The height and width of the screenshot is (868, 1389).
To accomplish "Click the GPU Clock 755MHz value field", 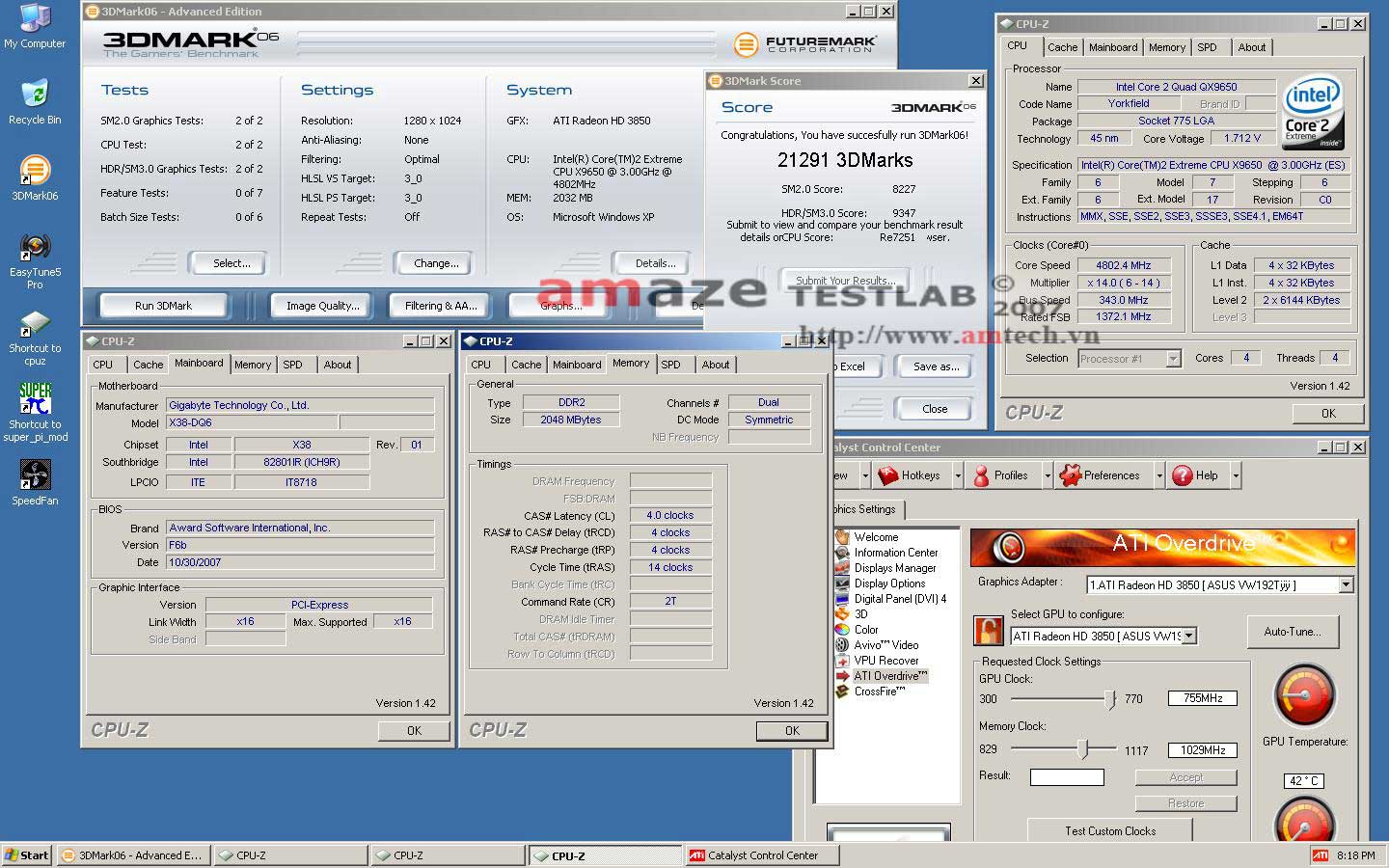I will [1203, 698].
